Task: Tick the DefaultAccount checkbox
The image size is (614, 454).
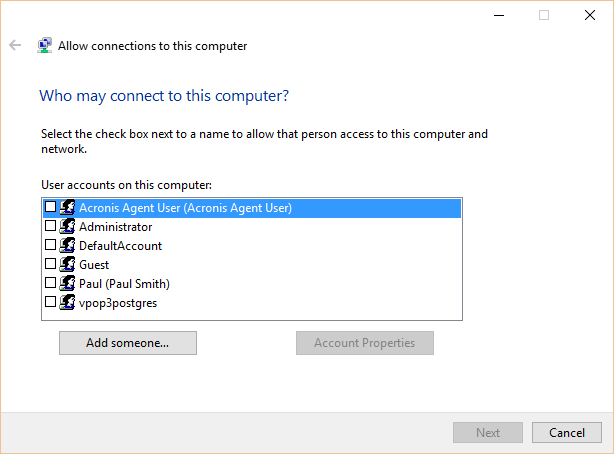Action: [51, 244]
